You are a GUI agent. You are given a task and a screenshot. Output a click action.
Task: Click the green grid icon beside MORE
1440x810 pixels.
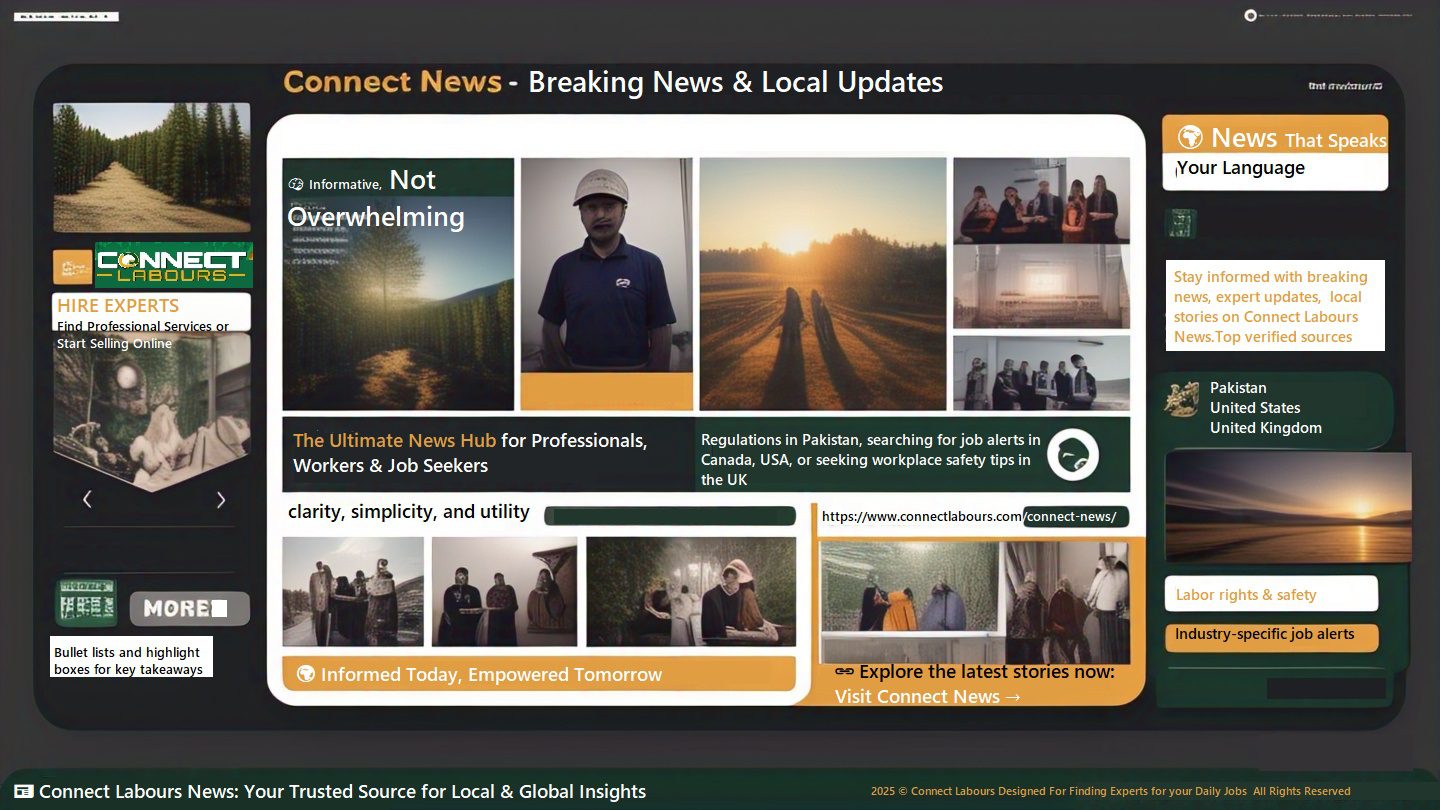click(85, 604)
